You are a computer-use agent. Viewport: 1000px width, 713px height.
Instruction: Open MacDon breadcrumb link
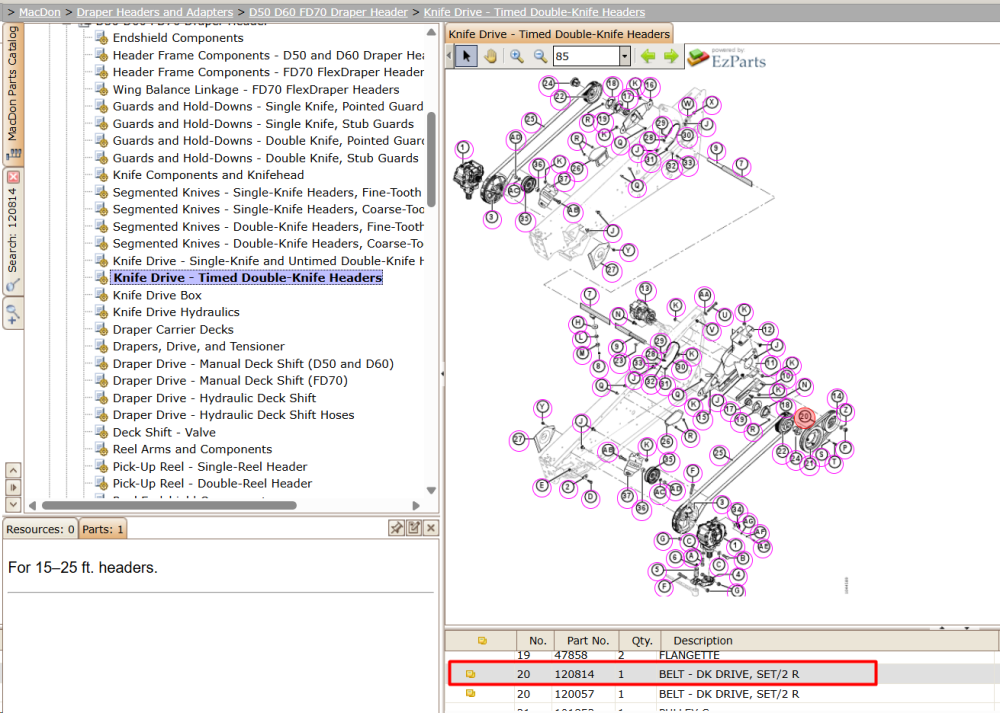pos(40,12)
